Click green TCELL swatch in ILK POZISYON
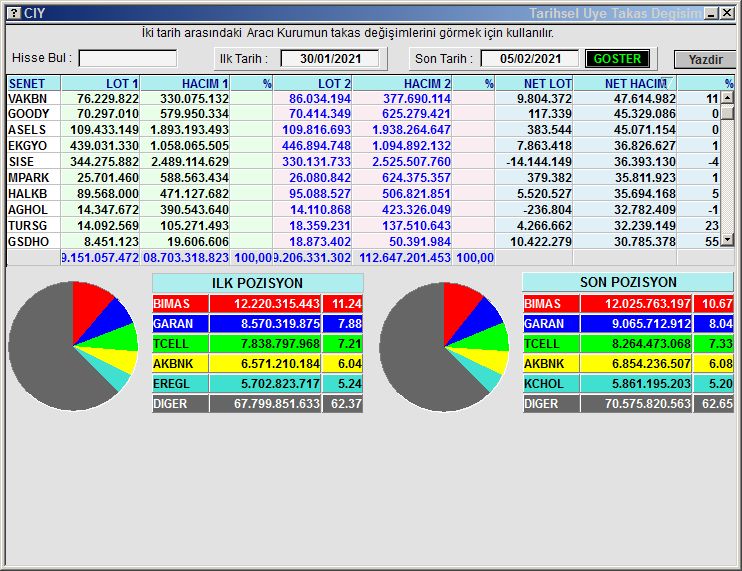 pos(180,343)
